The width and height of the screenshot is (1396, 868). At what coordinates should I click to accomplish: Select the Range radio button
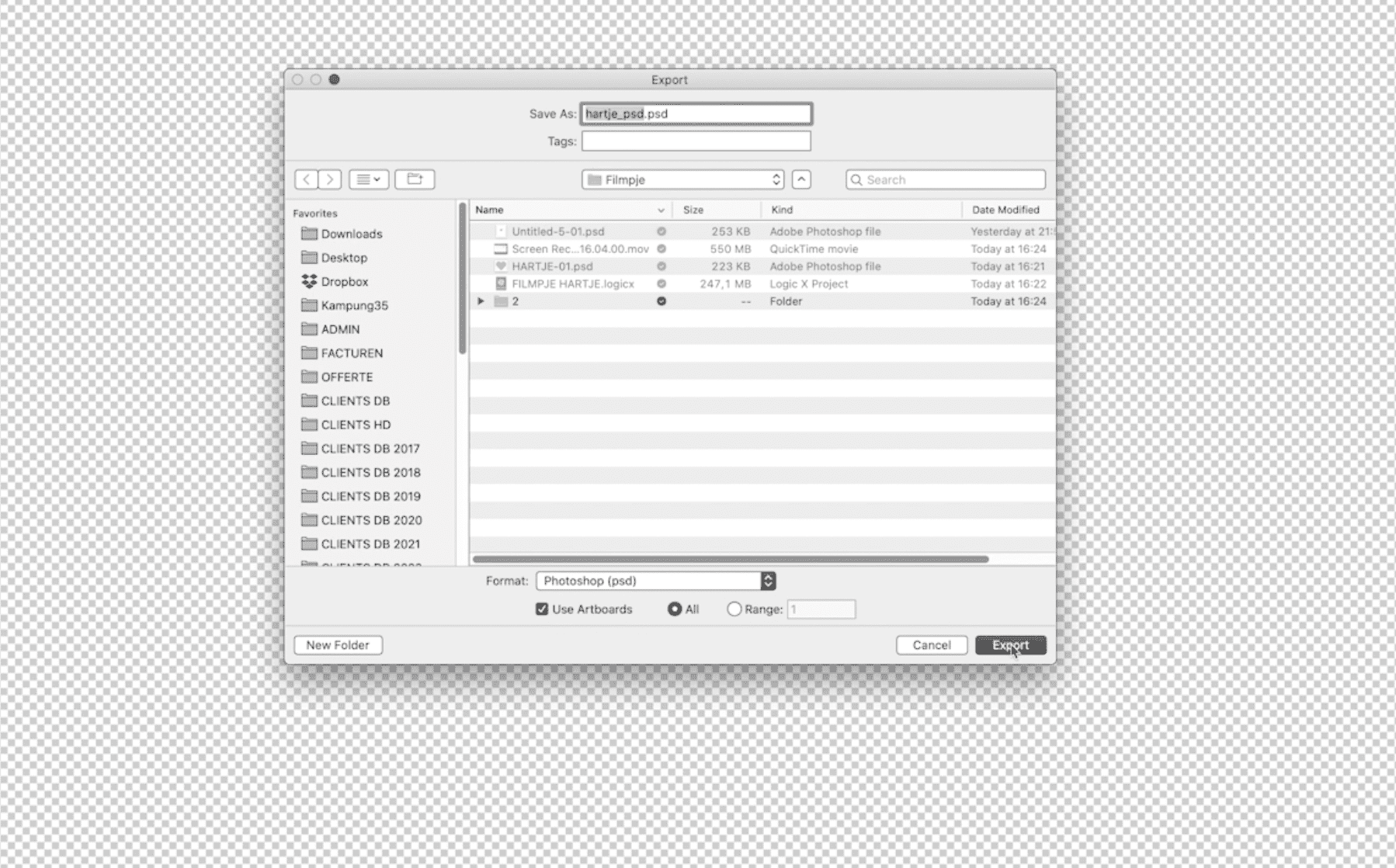pyautogui.click(x=734, y=609)
